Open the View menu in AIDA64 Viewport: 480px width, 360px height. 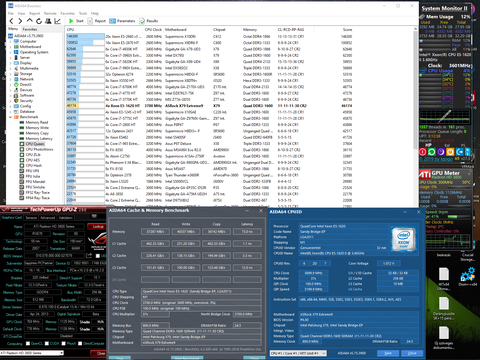pyautogui.click(x=21, y=13)
